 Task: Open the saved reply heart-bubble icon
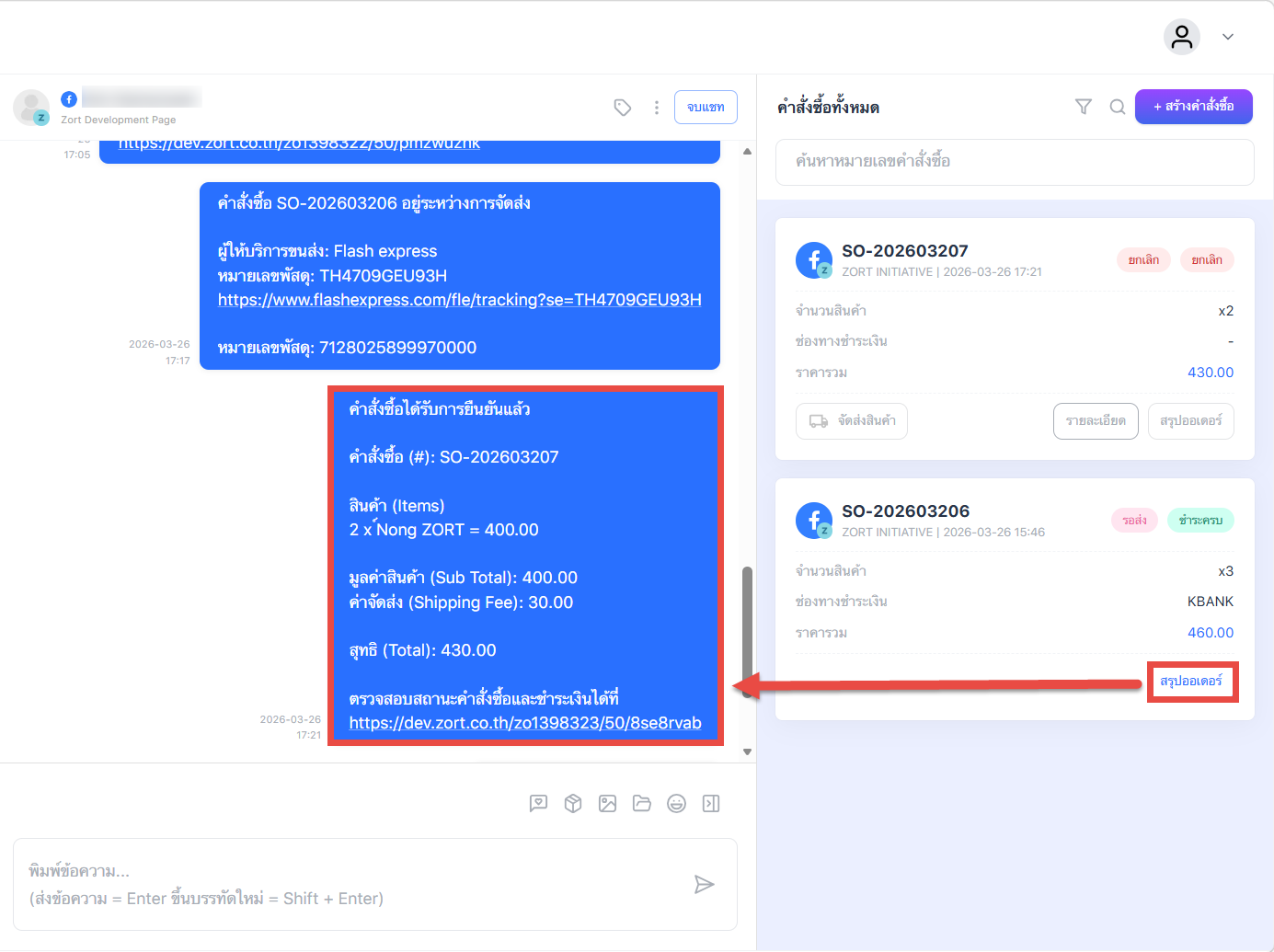point(538,804)
